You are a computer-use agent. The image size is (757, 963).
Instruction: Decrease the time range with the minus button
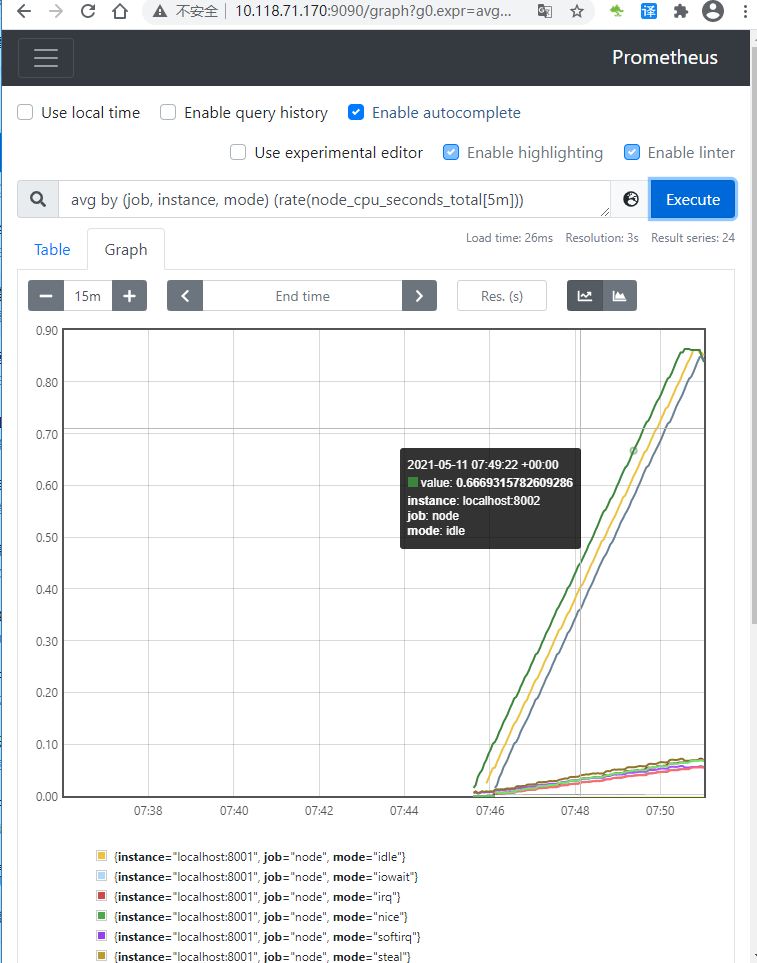[x=46, y=296]
